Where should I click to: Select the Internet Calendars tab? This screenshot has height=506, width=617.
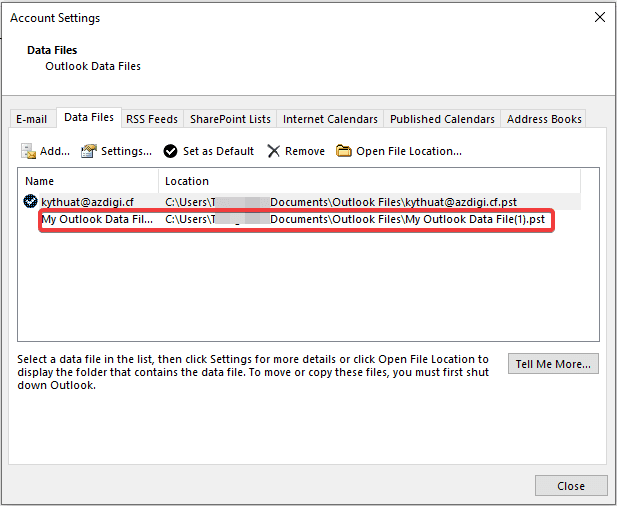[330, 119]
